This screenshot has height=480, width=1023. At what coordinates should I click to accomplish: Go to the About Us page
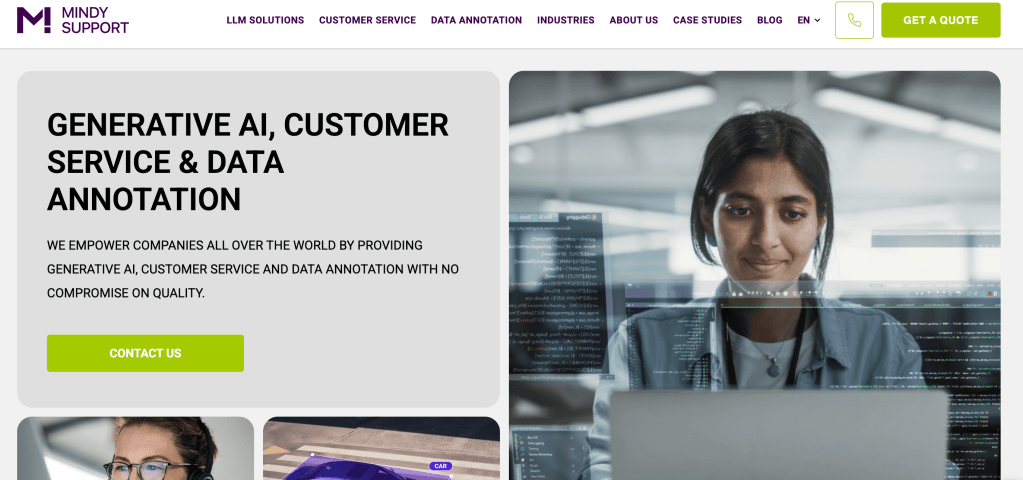point(634,20)
